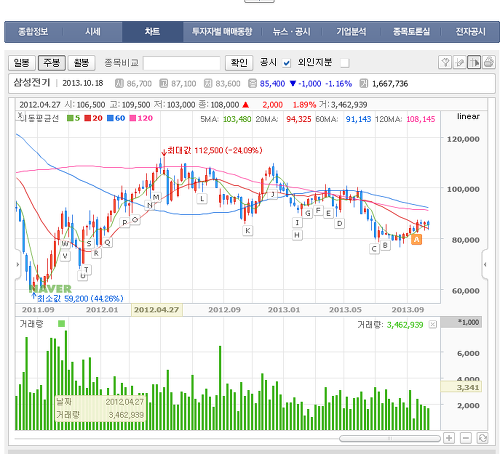Close the 거래량 volume indicator panel
This screenshot has width=500, height=454.
432,324
